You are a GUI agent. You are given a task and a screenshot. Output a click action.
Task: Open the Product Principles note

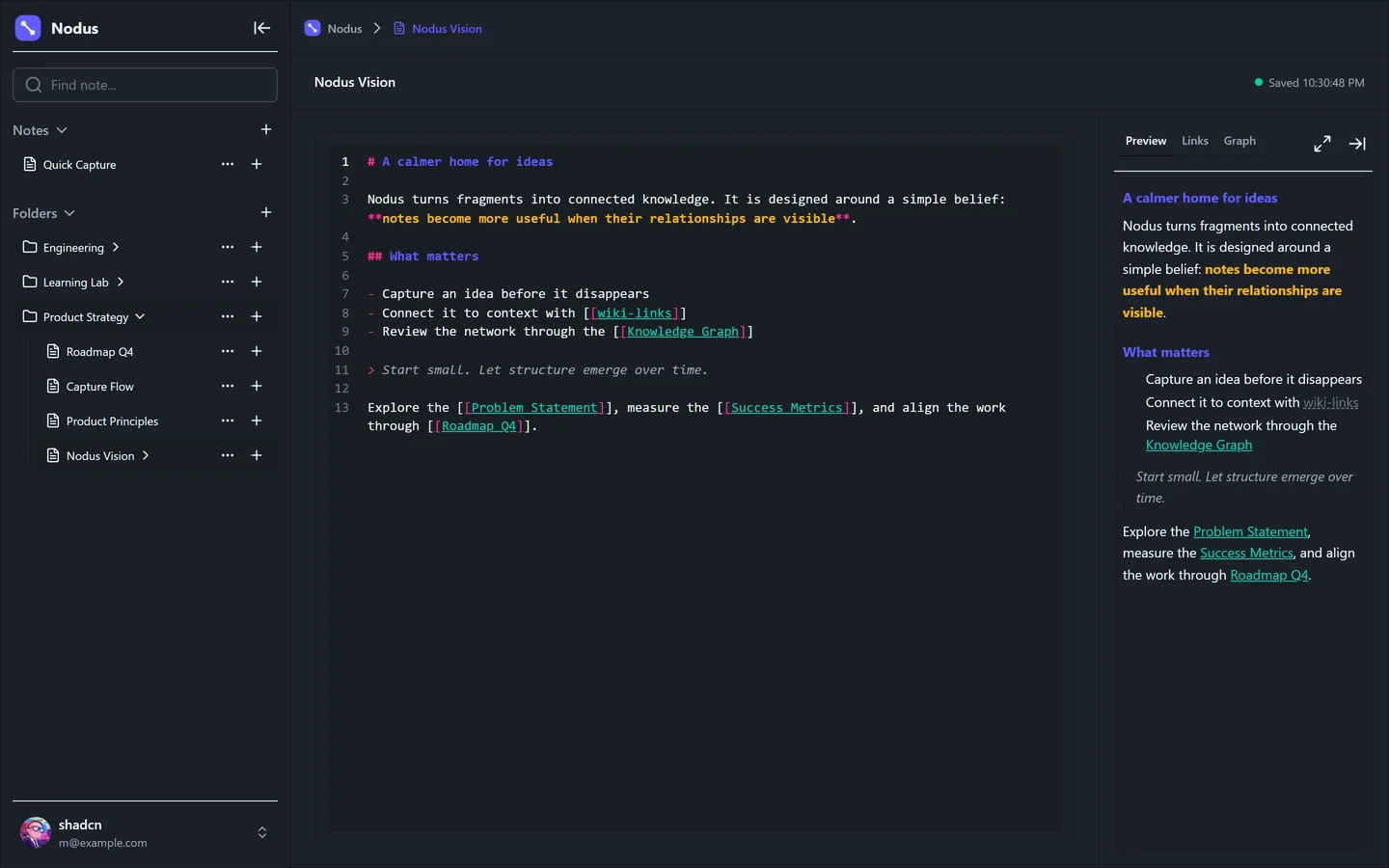tap(112, 421)
